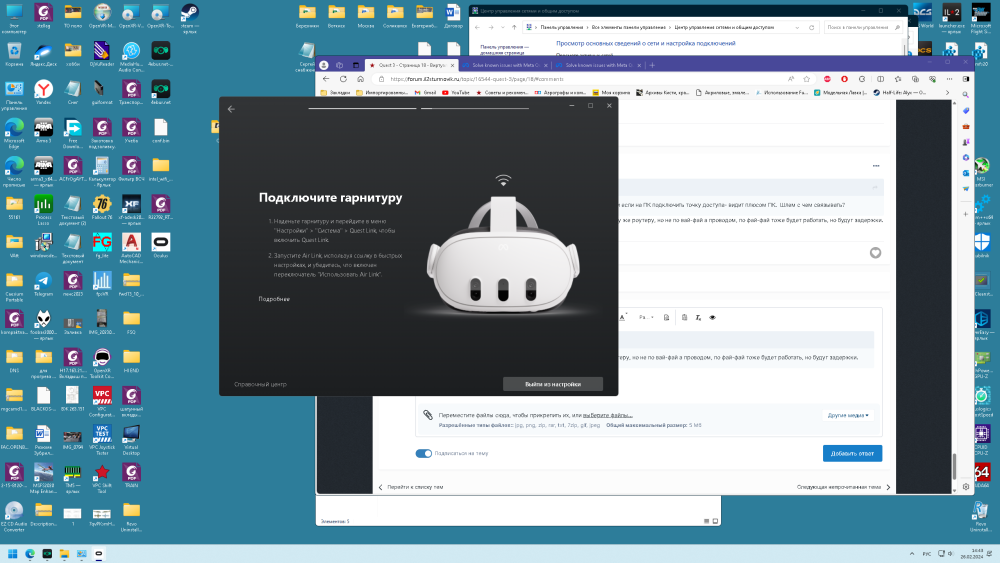
Task: Open 'Другие медиа' dropdown in forum editor
Action: [x=848, y=415]
